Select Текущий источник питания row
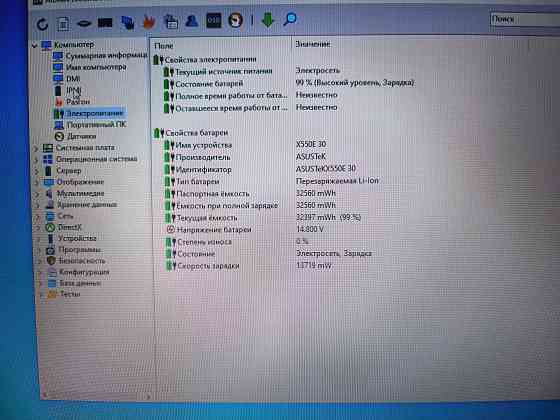This screenshot has height=420, width=560. point(218,72)
